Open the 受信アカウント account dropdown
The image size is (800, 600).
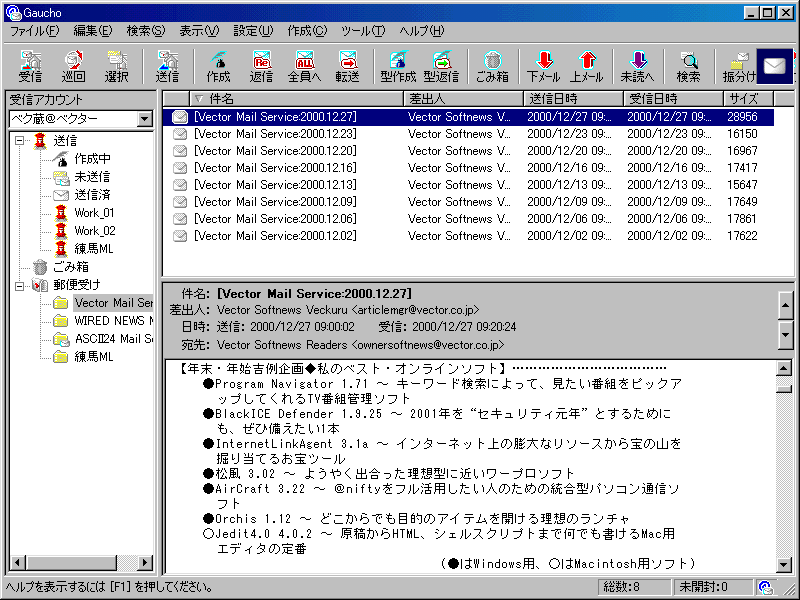coord(144,119)
